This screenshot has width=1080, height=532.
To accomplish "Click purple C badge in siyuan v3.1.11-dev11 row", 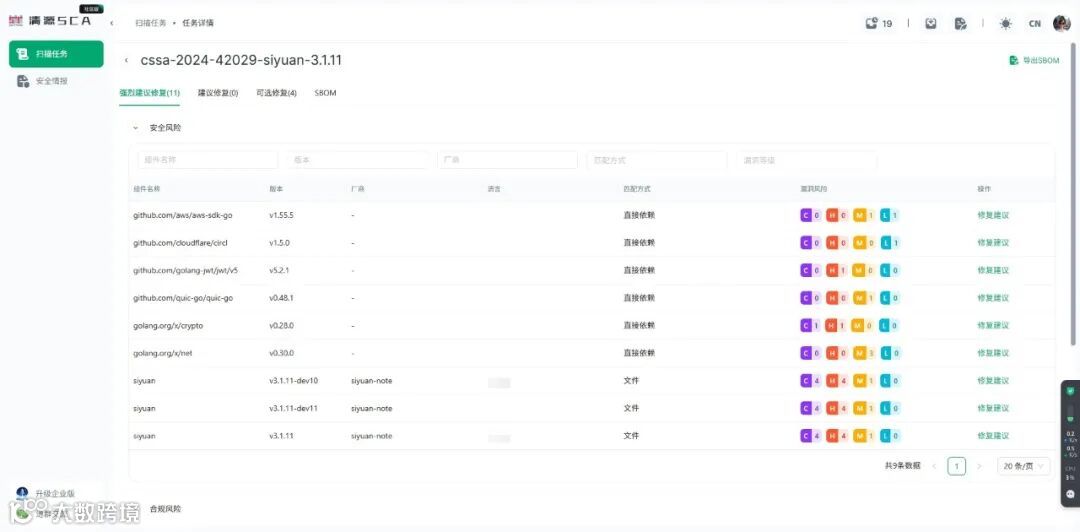I will [810, 408].
